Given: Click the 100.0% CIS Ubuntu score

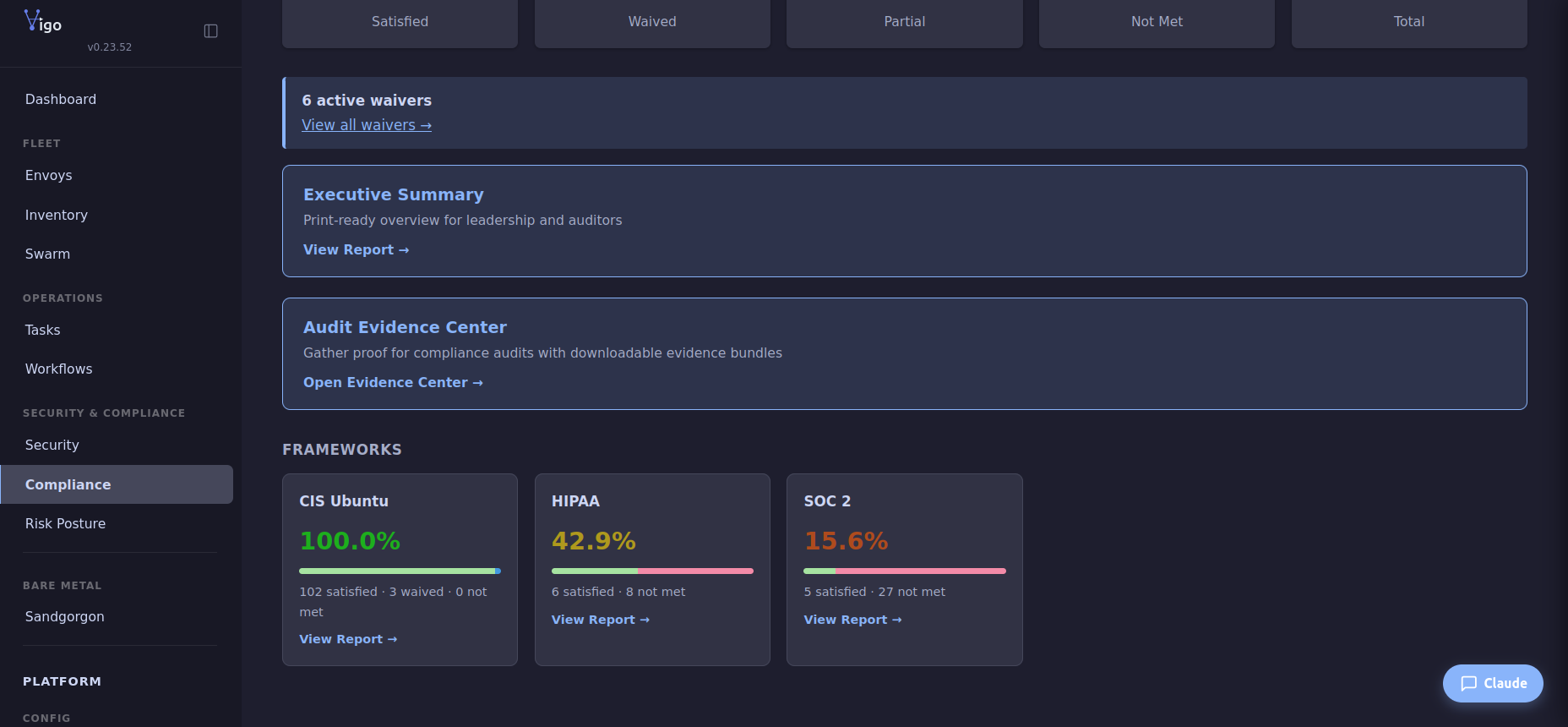Looking at the screenshot, I should (350, 541).
